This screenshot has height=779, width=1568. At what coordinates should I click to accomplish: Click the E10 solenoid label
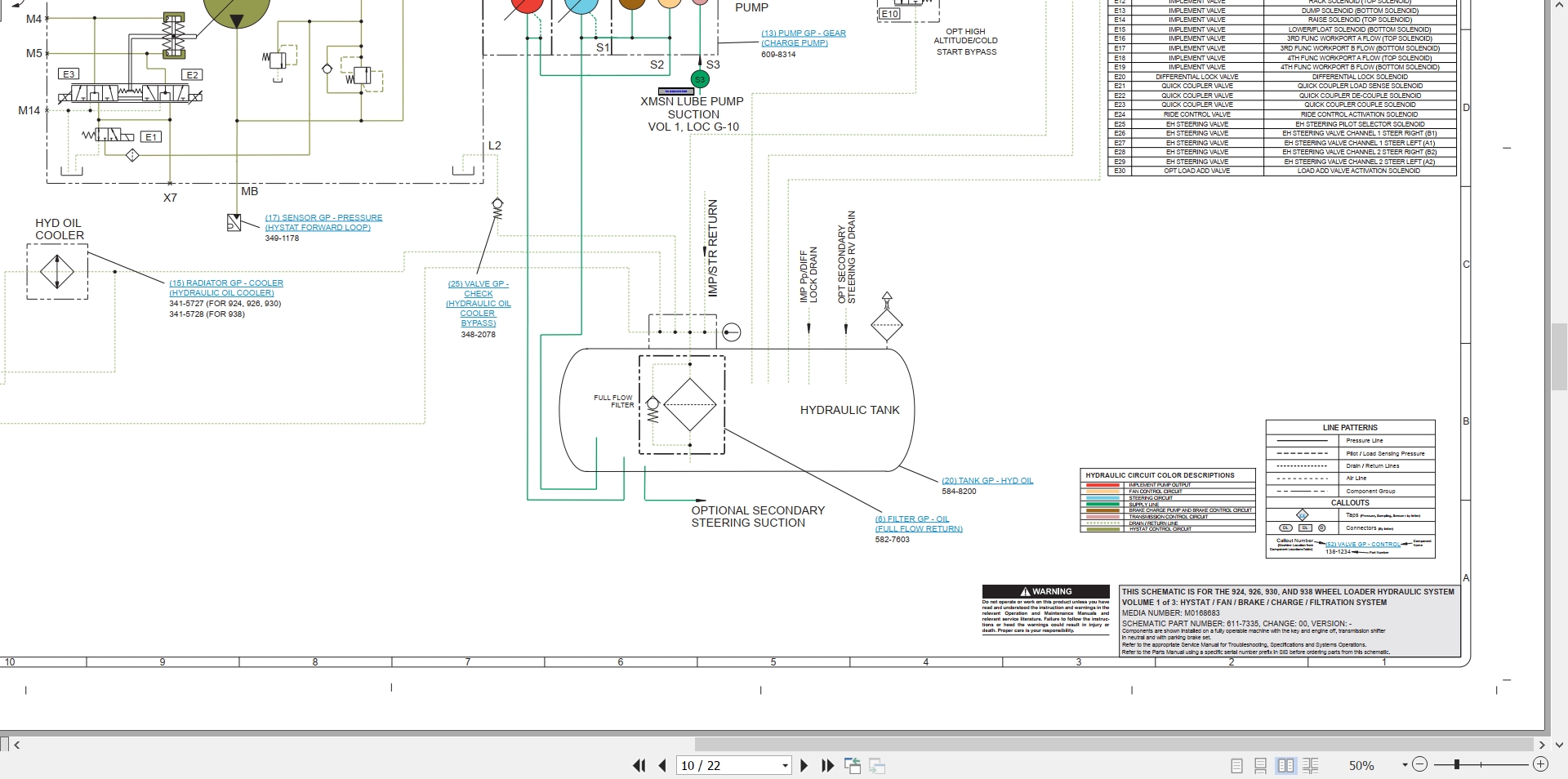(x=889, y=14)
